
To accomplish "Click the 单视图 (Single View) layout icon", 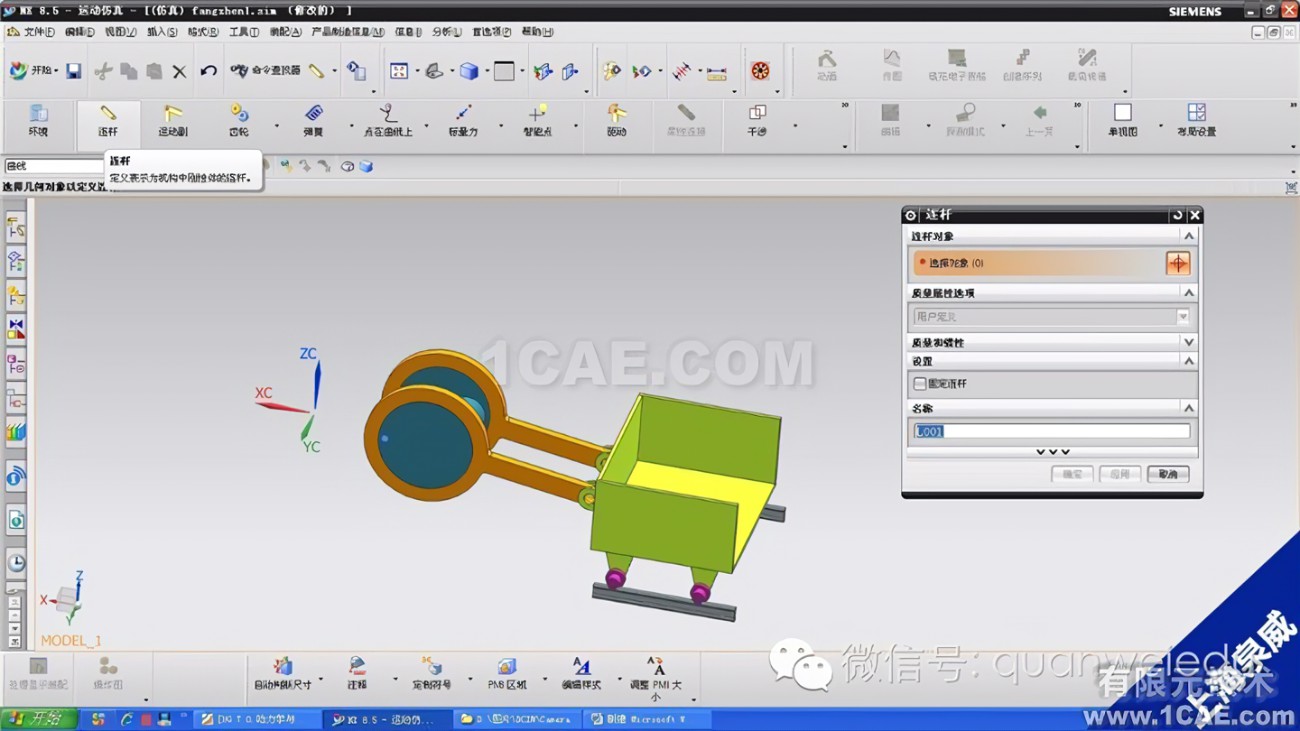I will pyautogui.click(x=1123, y=121).
